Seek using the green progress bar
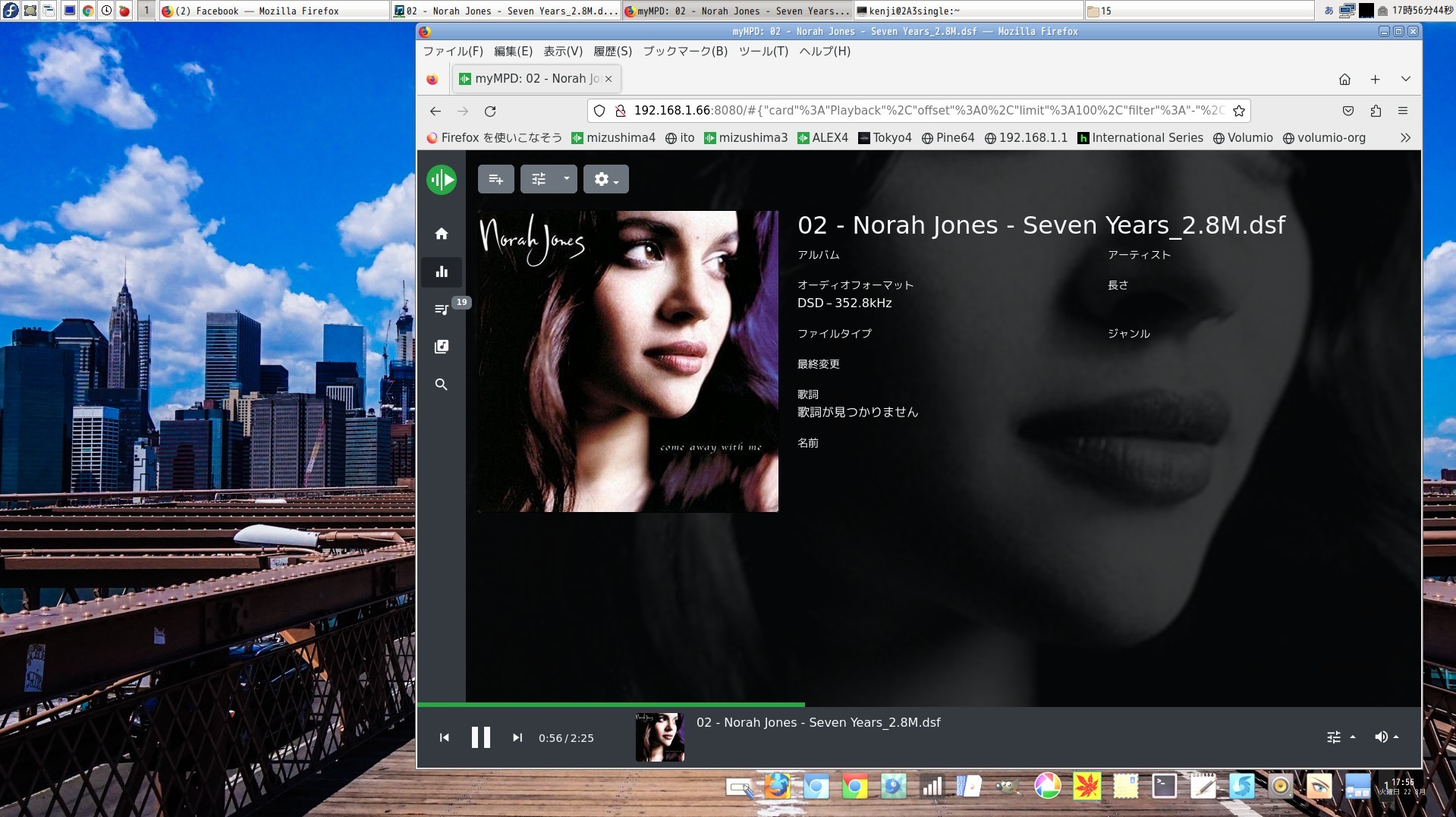The width and height of the screenshot is (1456, 817). (919, 705)
